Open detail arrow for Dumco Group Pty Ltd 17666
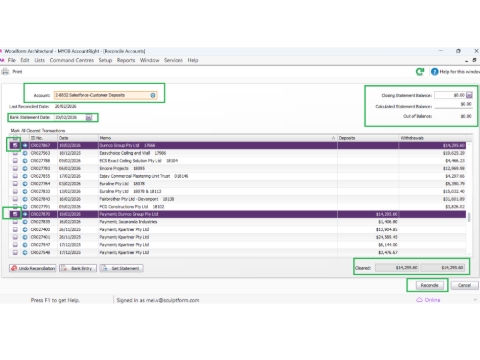 pos(25,145)
